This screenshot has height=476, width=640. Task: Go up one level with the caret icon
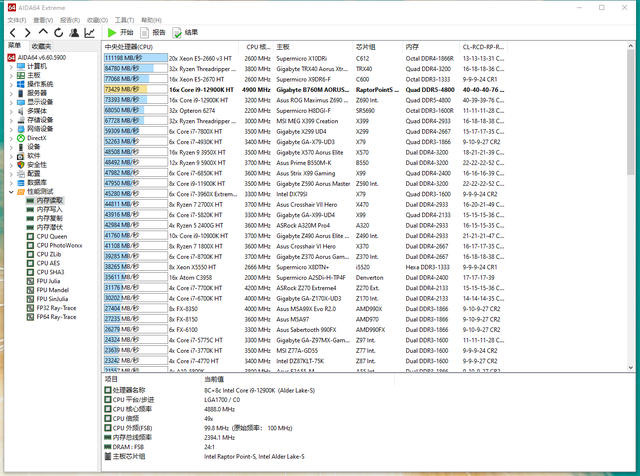(x=43, y=32)
